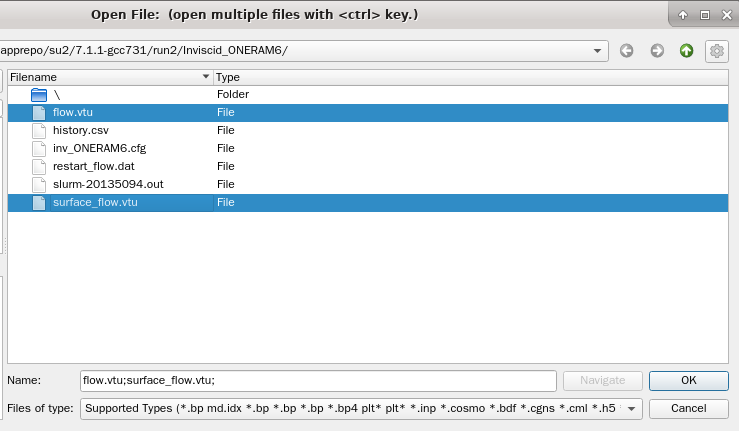Click the back navigation arrow icon
This screenshot has width=739, height=431.
click(x=627, y=51)
